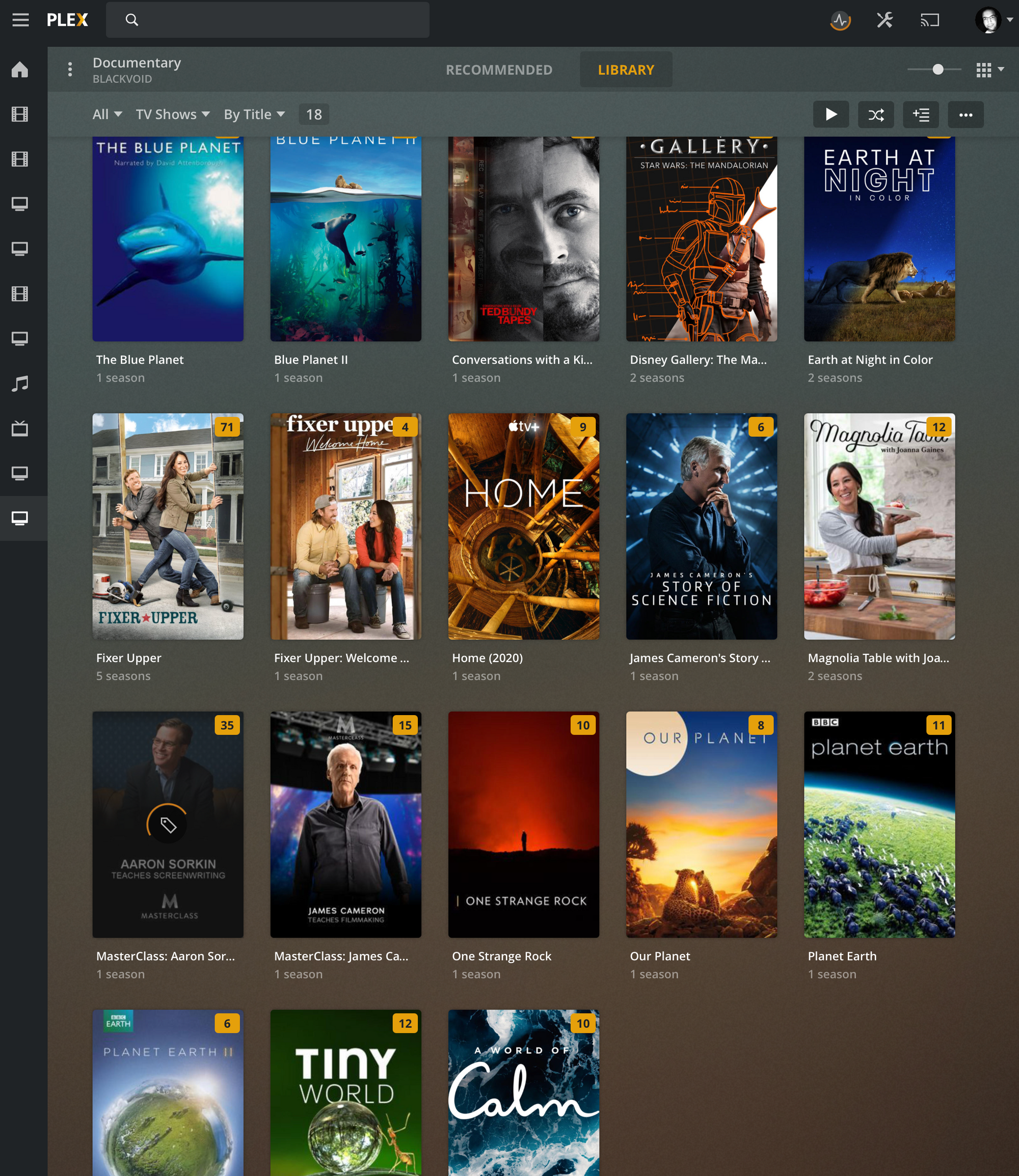Click '5 seasons' under Fixer Upper
The image size is (1019, 1176).
coord(123,676)
